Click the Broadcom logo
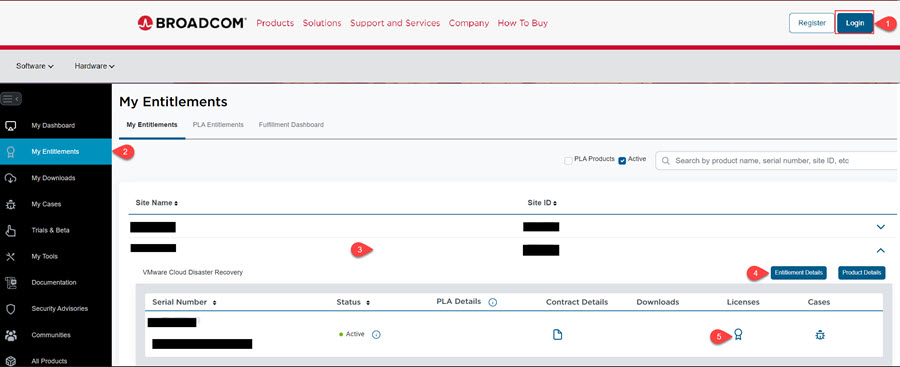The height and width of the screenshot is (367, 900). pyautogui.click(x=192, y=23)
